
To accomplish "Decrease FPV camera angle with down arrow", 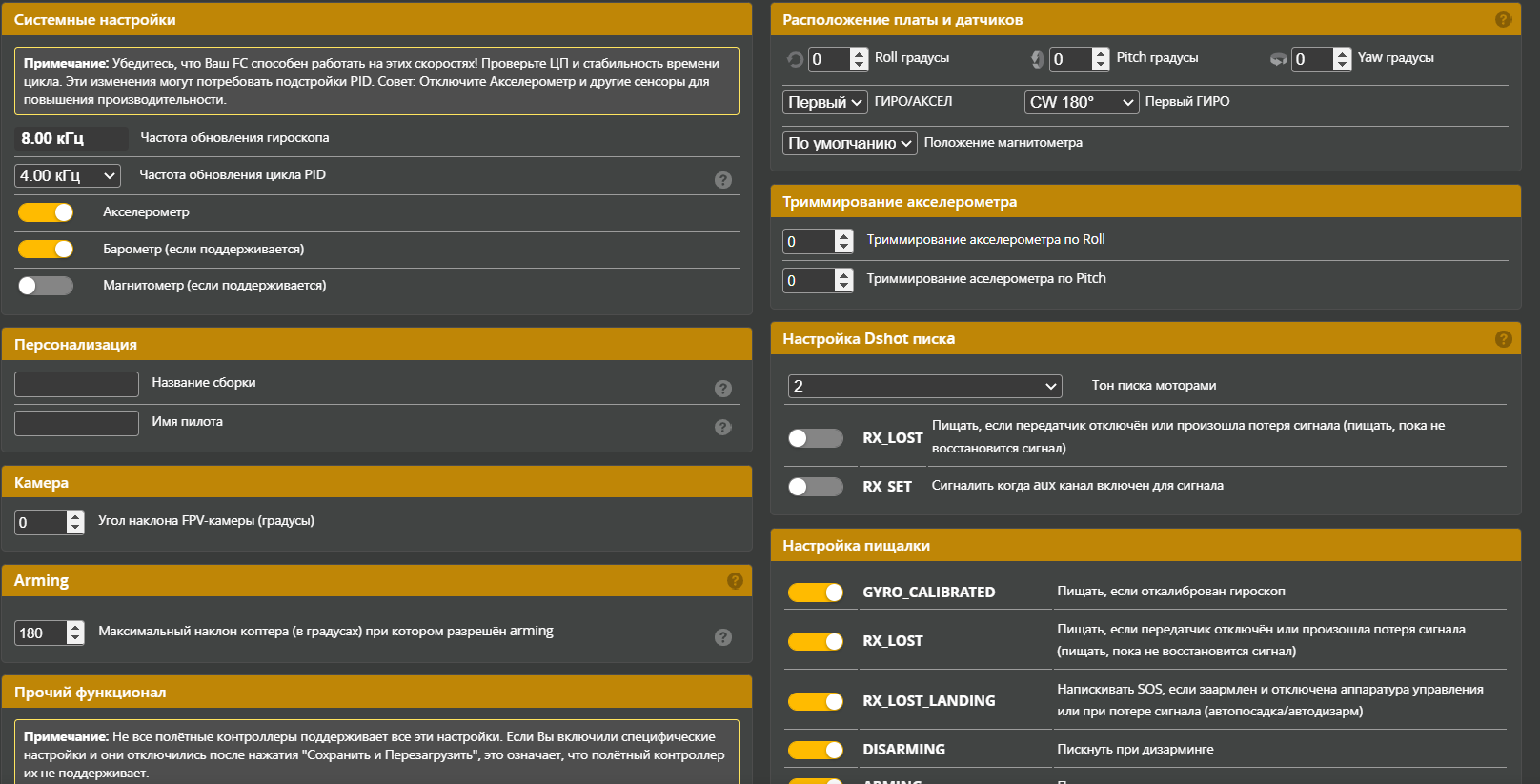I will pyautogui.click(x=75, y=528).
